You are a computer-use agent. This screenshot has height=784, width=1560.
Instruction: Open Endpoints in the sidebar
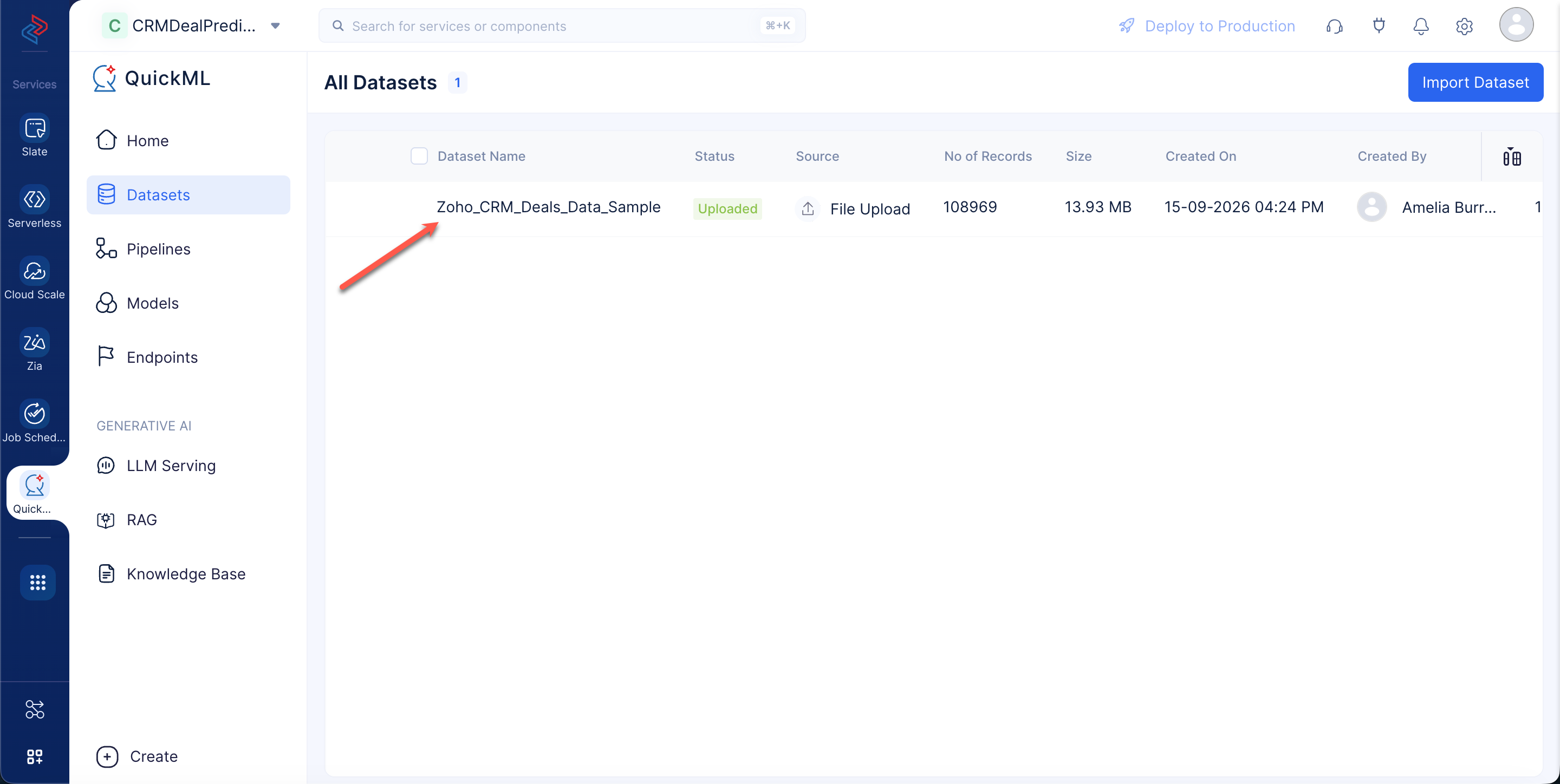[188, 357]
